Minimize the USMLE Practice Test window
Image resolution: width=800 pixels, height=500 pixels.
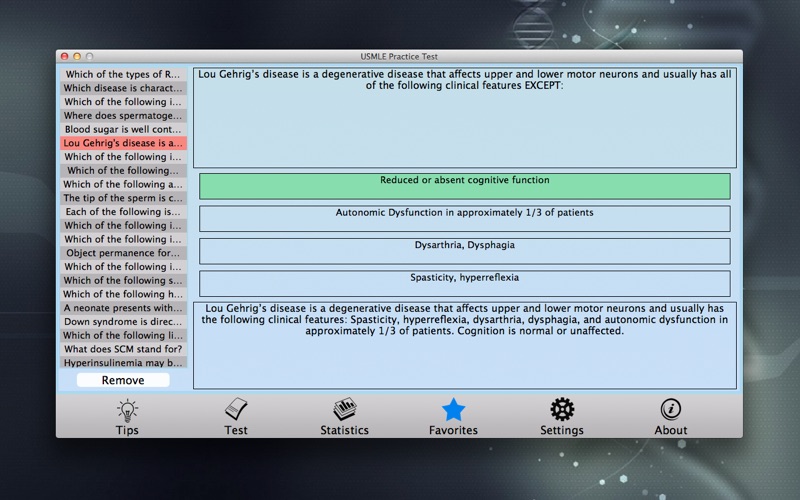click(x=77, y=57)
